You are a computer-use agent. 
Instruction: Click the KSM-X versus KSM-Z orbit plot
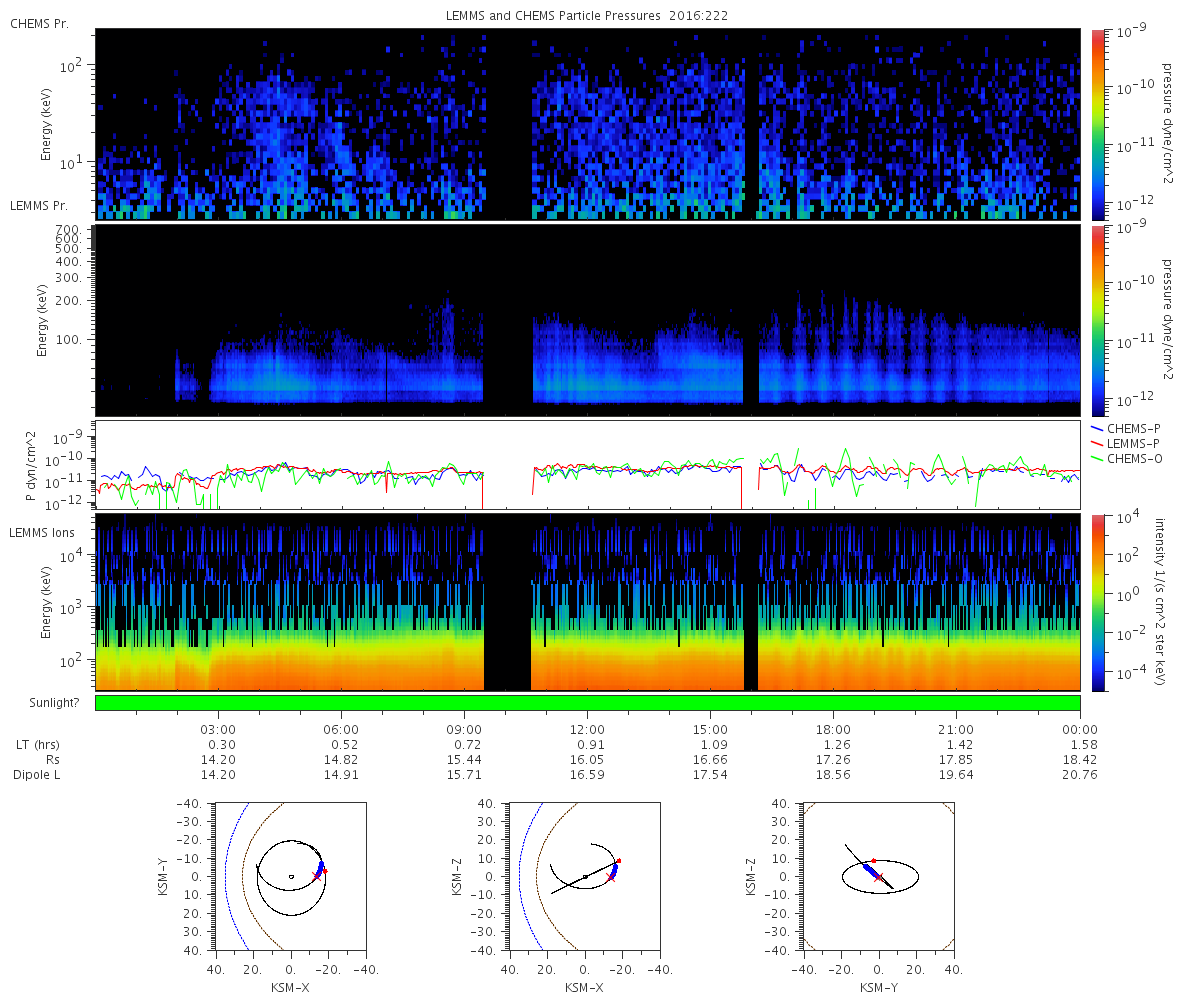[x=584, y=876]
